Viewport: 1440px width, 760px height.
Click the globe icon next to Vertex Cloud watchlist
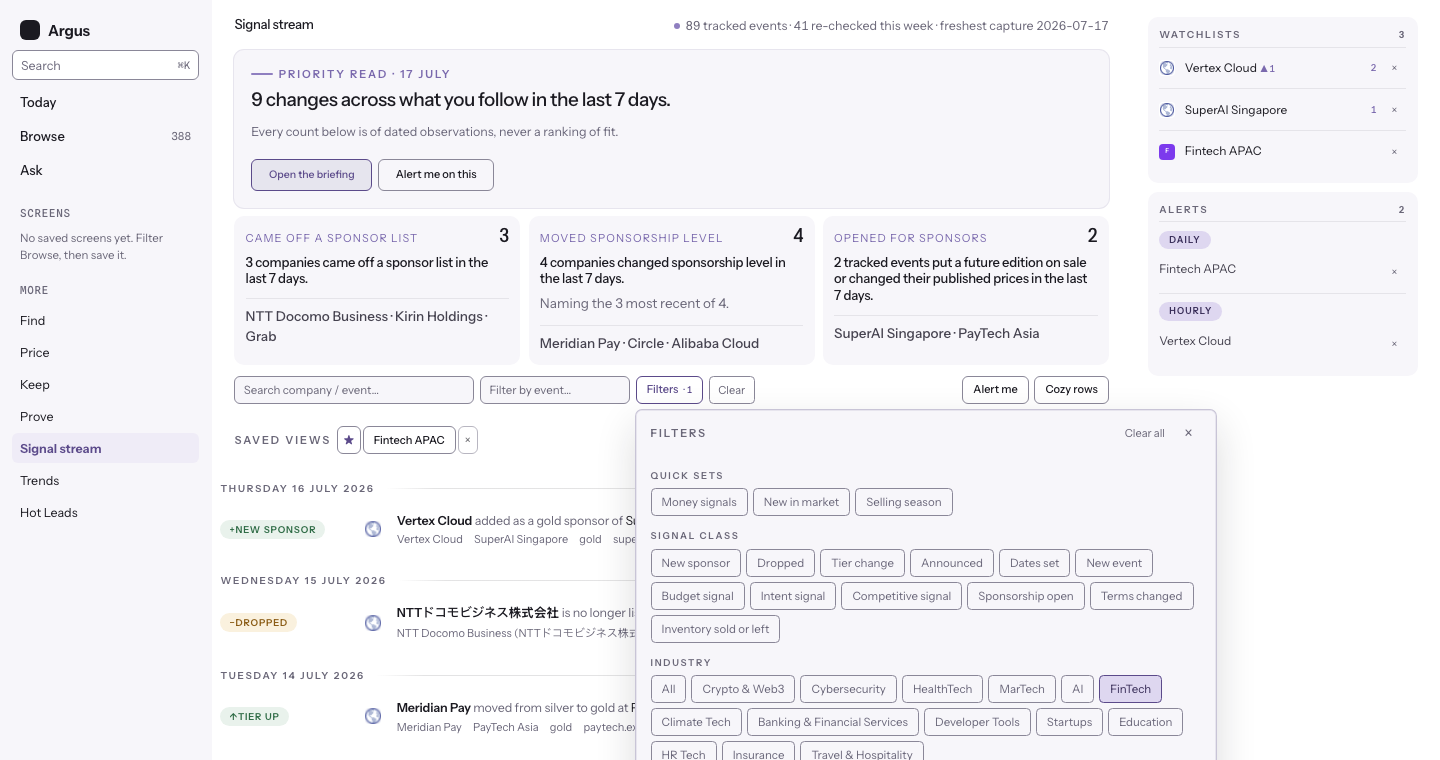click(1167, 68)
